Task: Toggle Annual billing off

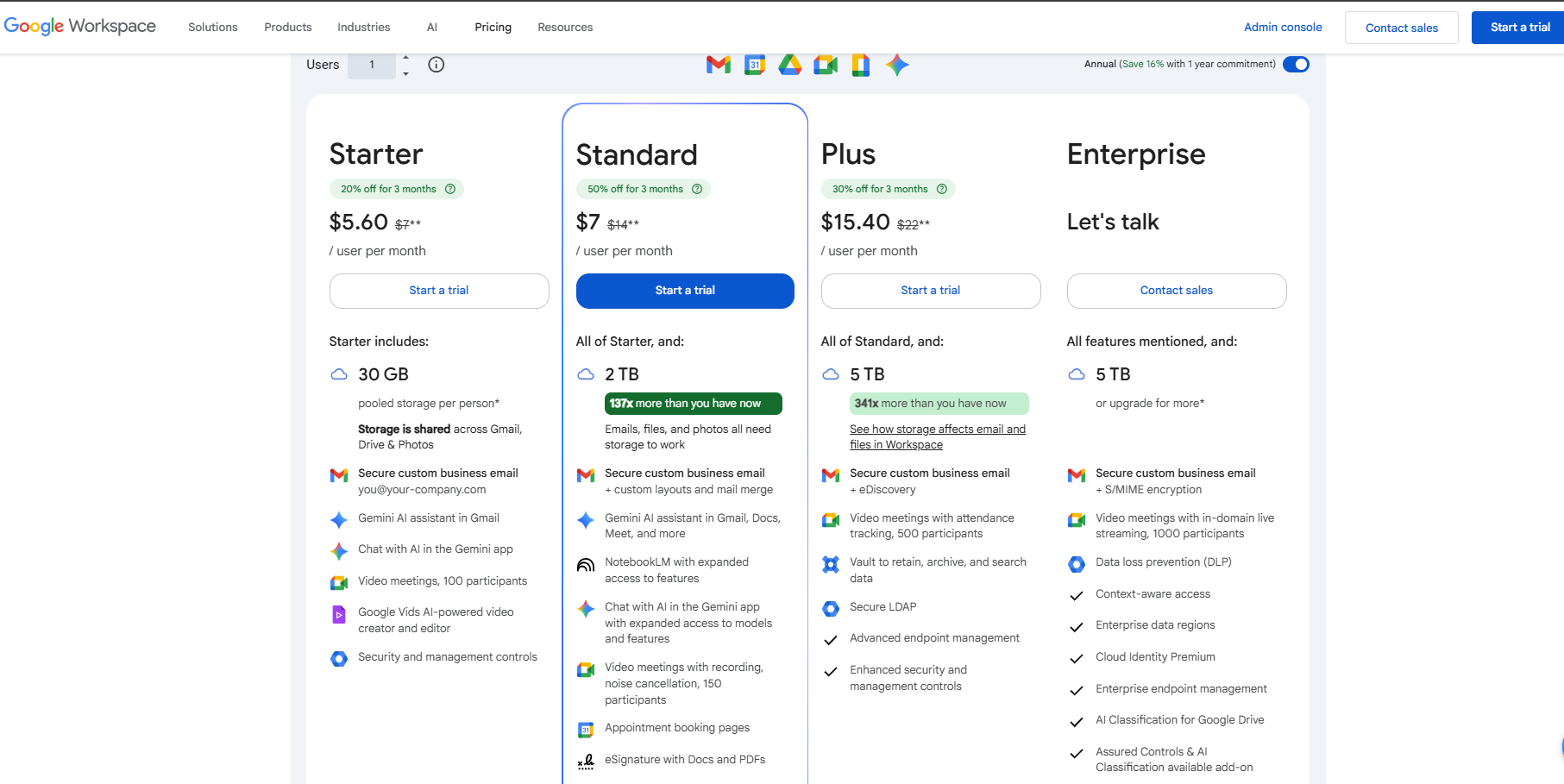Action: (x=1296, y=64)
